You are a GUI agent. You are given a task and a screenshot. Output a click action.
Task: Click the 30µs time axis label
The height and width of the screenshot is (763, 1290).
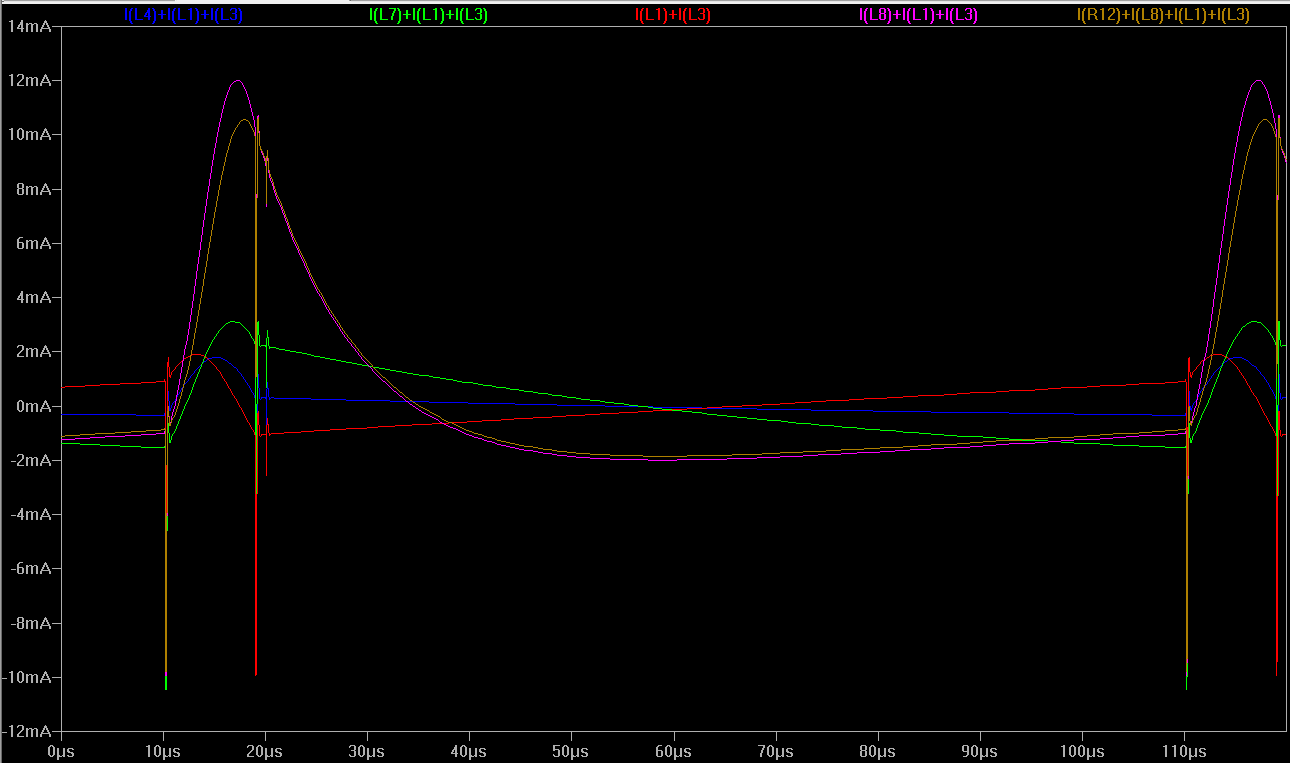tap(367, 751)
